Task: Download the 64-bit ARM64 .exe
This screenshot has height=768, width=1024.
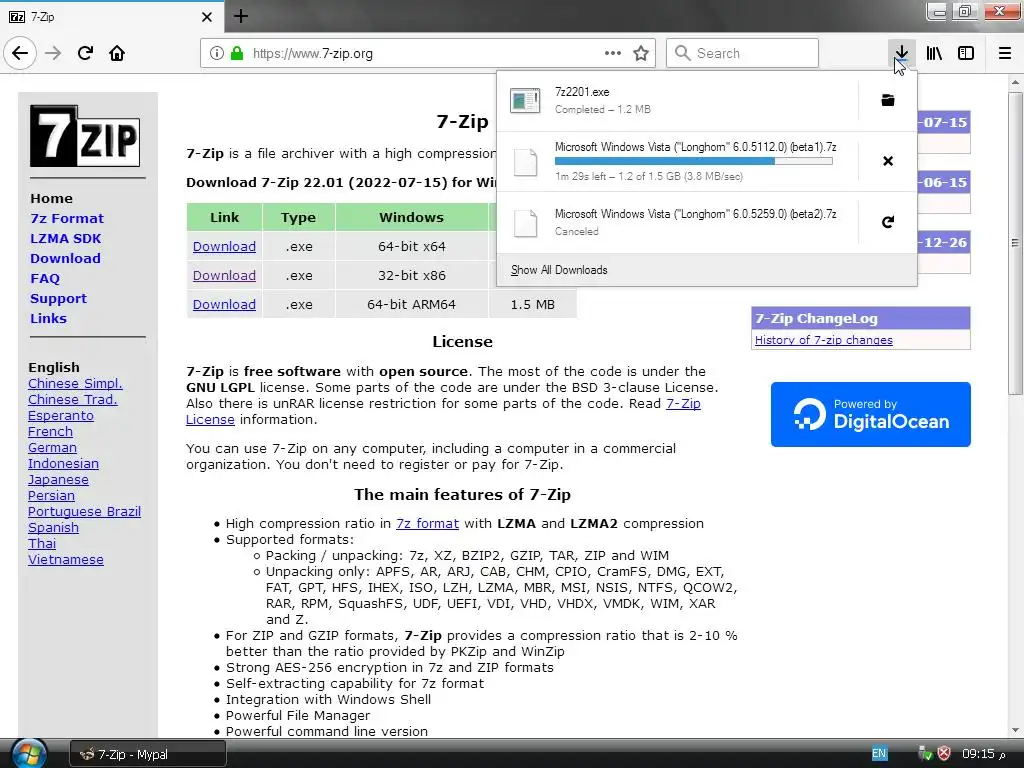Action: tap(224, 304)
